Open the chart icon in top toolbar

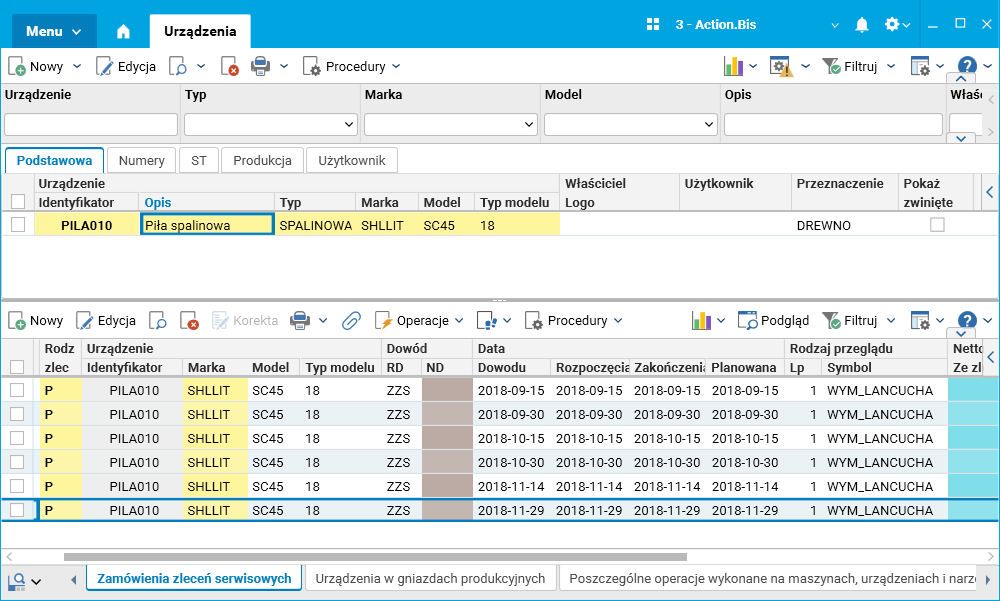(x=734, y=66)
